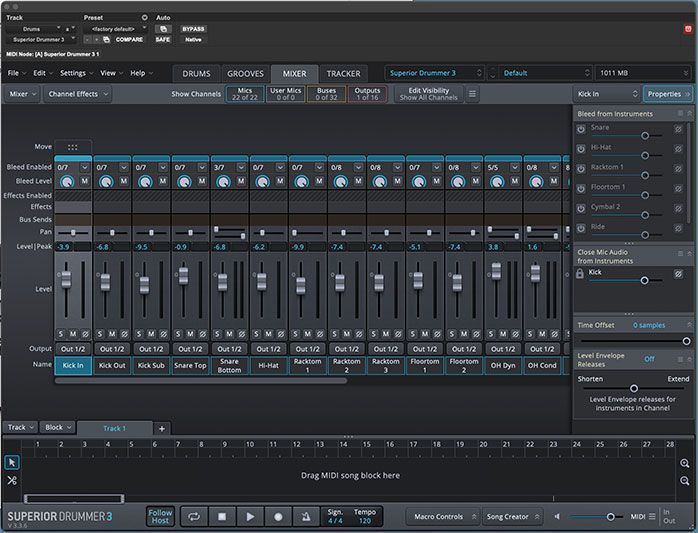
Task: Open the Channel Effects dropdown
Action: [77, 94]
